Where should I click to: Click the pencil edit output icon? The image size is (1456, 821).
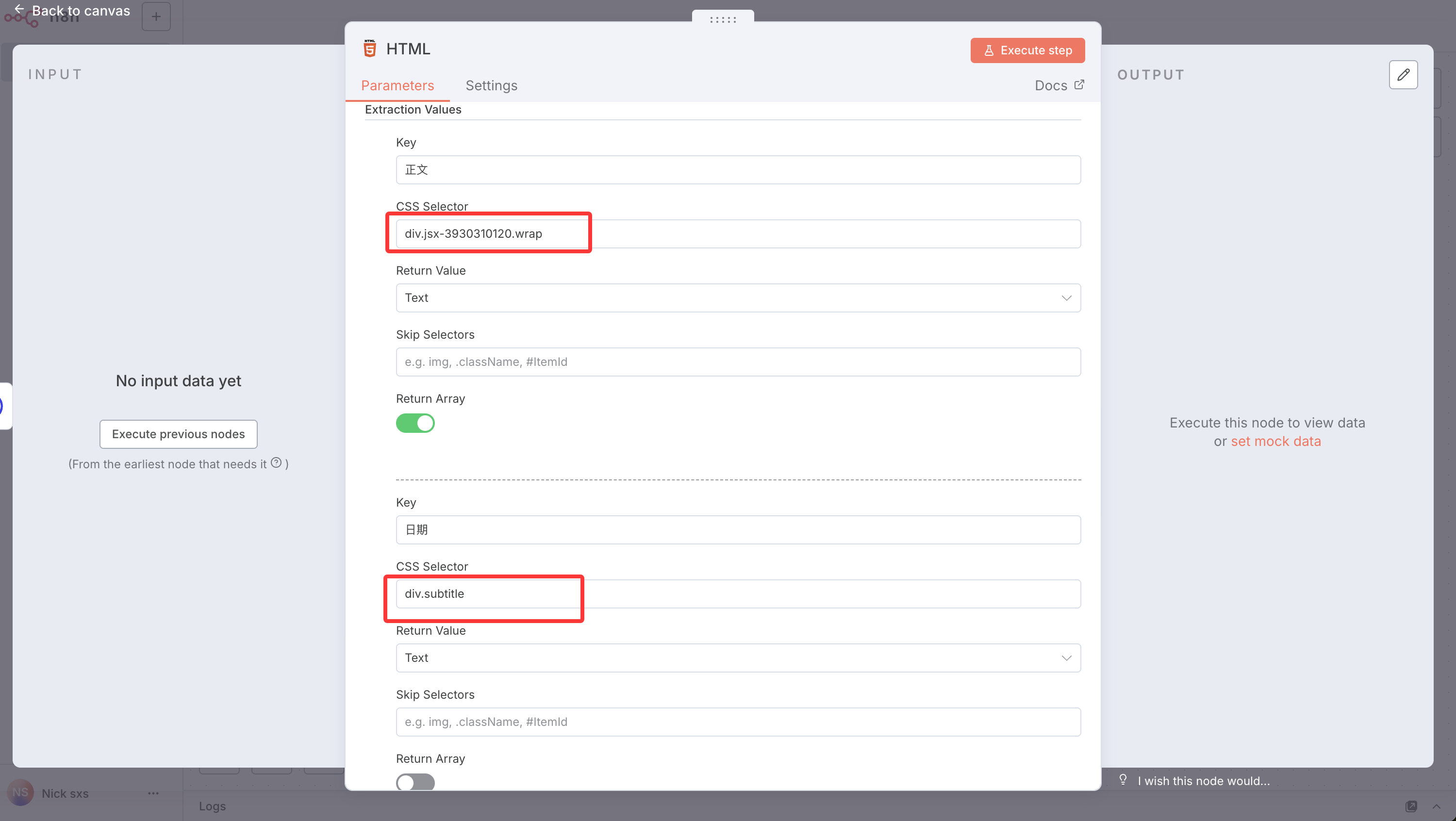click(x=1403, y=75)
